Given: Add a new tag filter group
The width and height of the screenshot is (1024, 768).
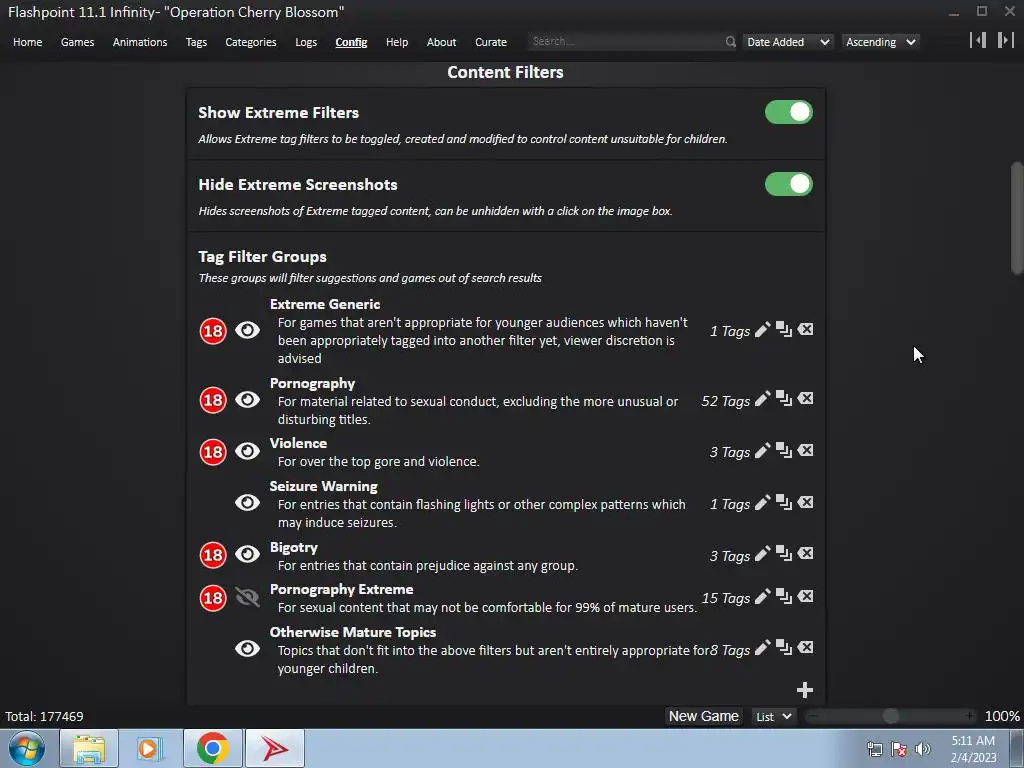Looking at the screenshot, I should 805,690.
